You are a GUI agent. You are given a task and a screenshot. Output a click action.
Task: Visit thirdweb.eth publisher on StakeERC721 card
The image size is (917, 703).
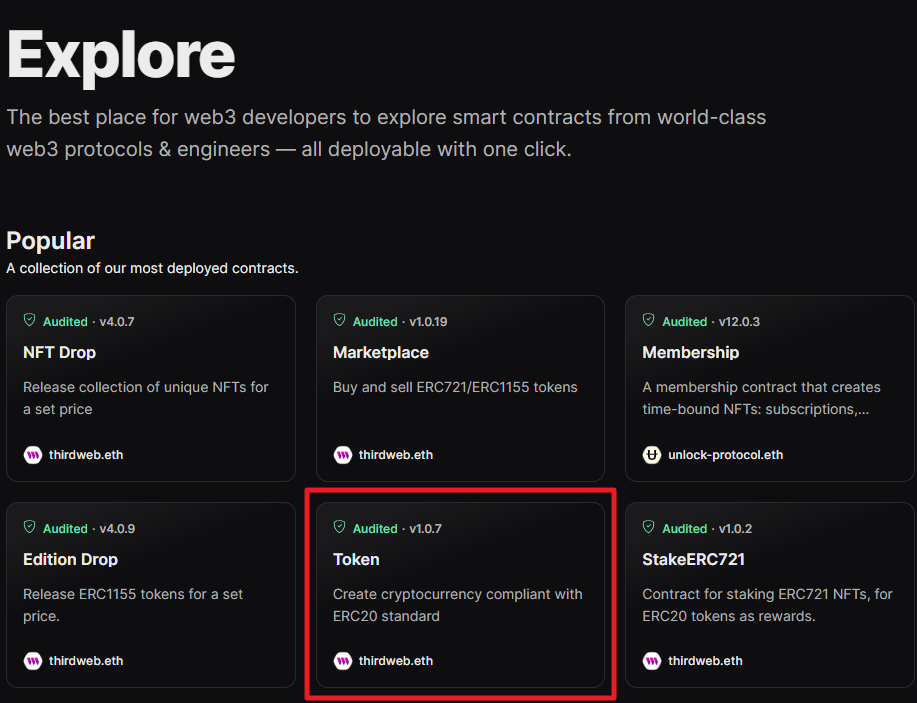click(705, 661)
